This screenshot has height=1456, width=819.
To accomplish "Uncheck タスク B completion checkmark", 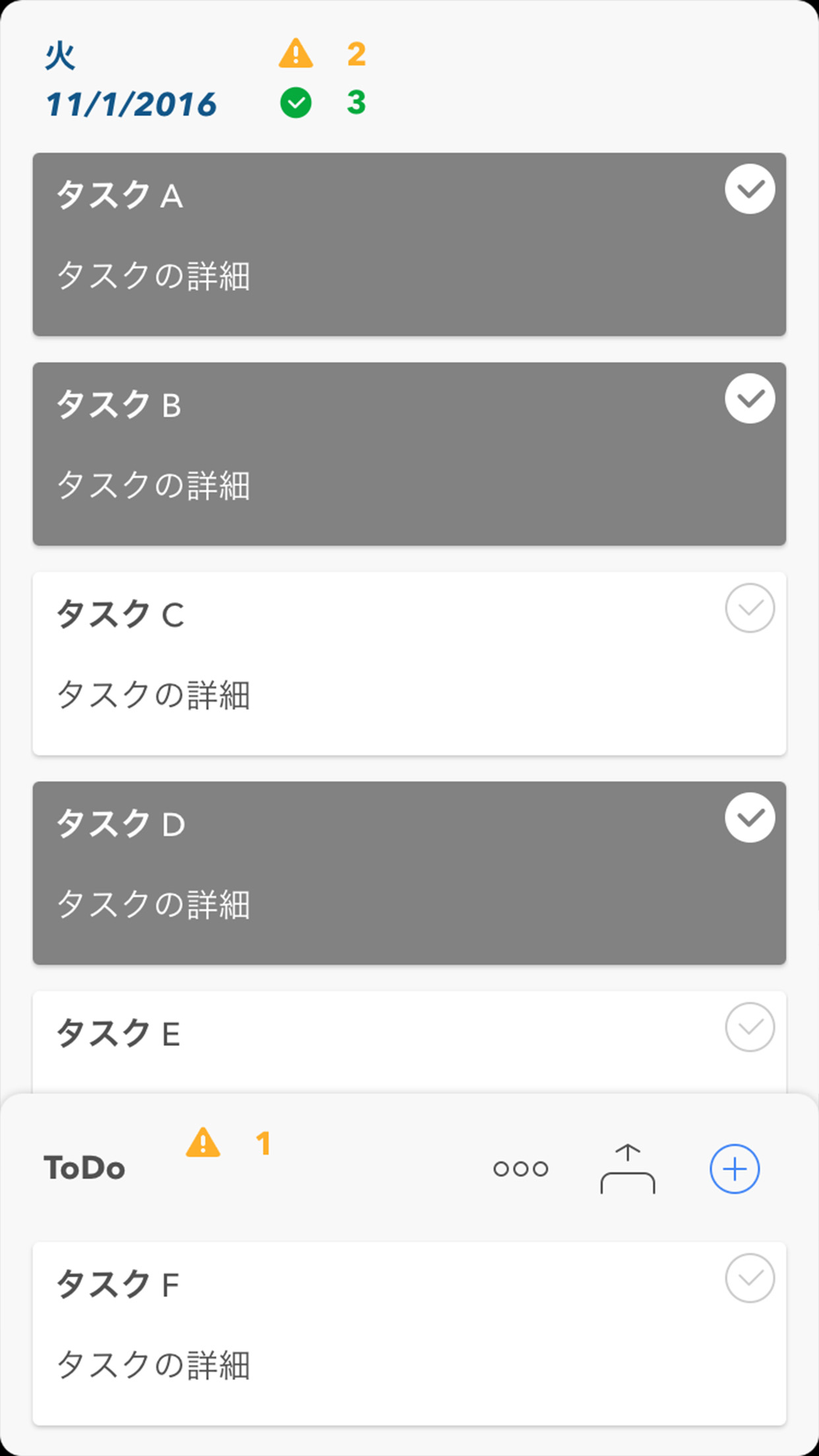I will pos(750,398).
